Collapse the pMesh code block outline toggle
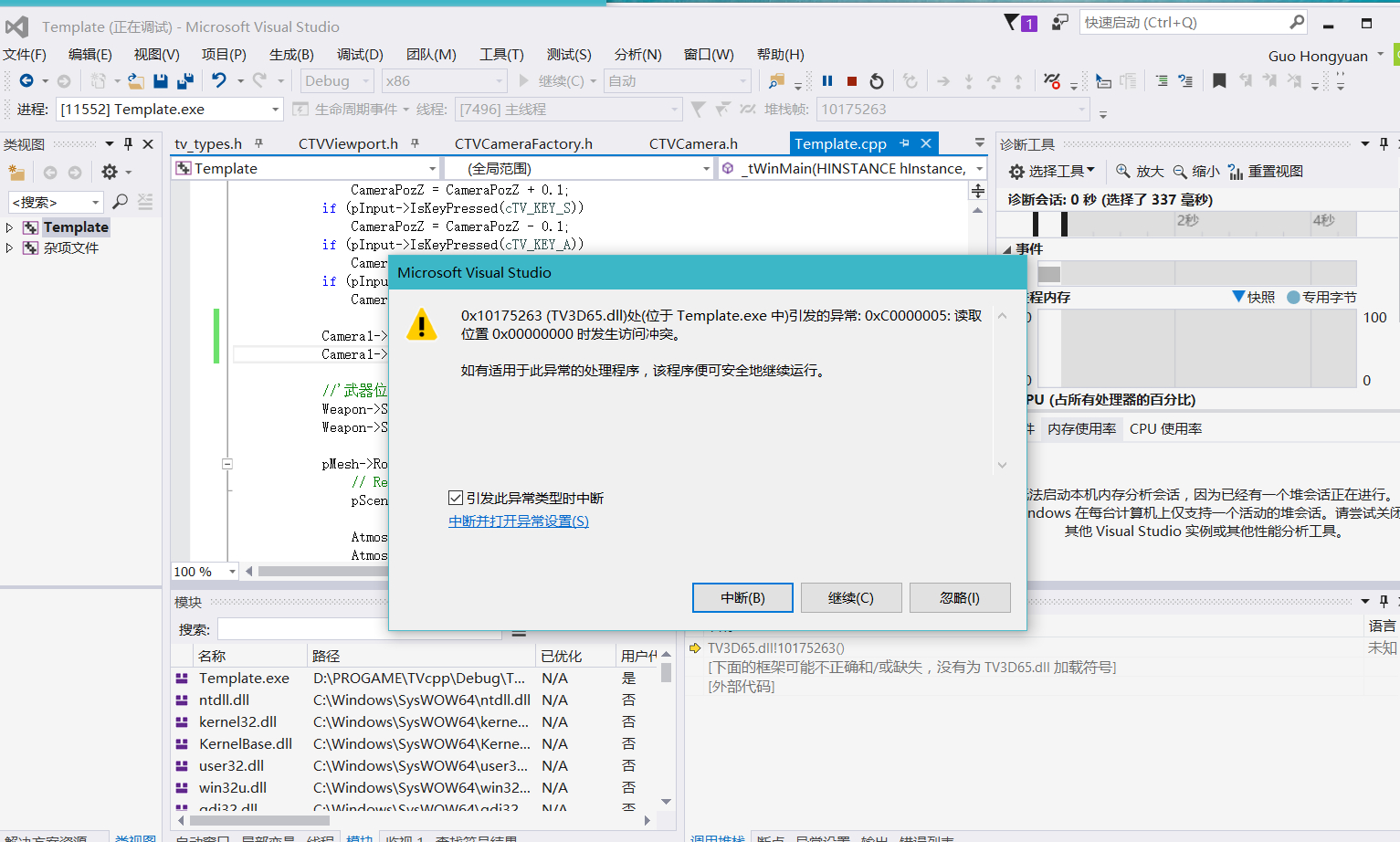This screenshot has width=1400, height=842. (x=227, y=464)
